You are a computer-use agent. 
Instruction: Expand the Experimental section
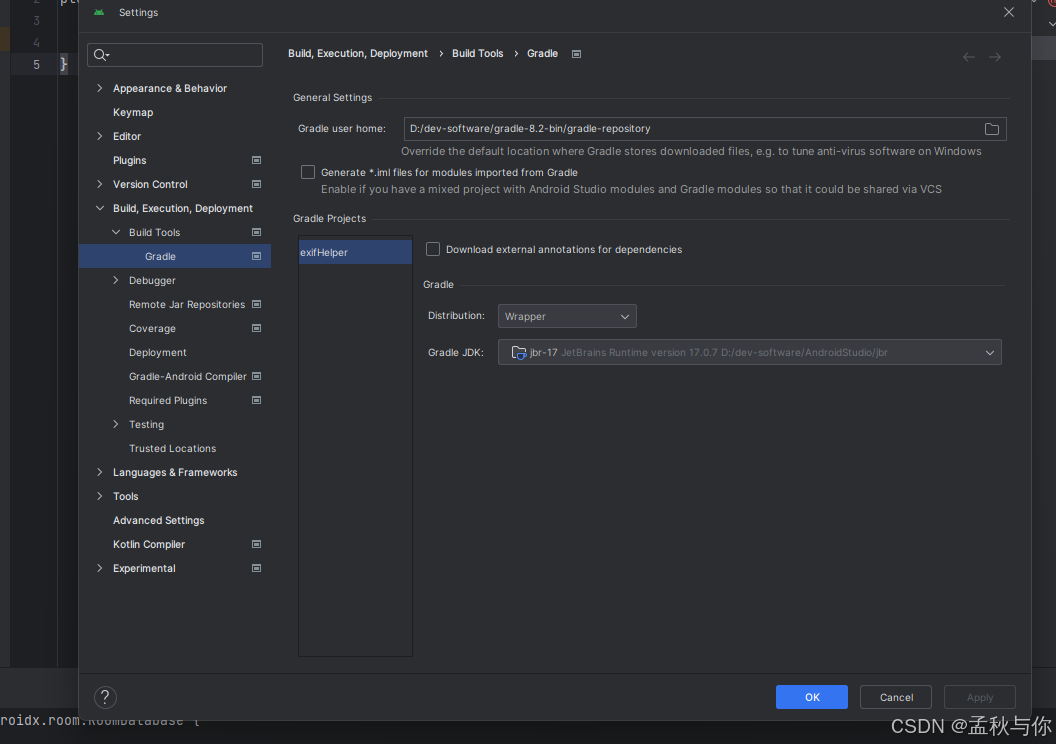point(100,568)
